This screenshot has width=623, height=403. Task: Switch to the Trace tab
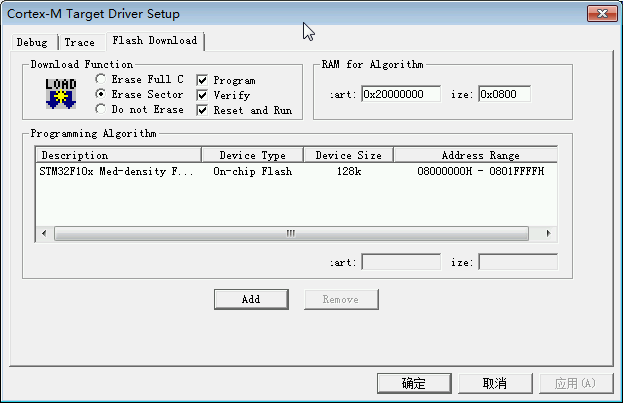click(80, 43)
